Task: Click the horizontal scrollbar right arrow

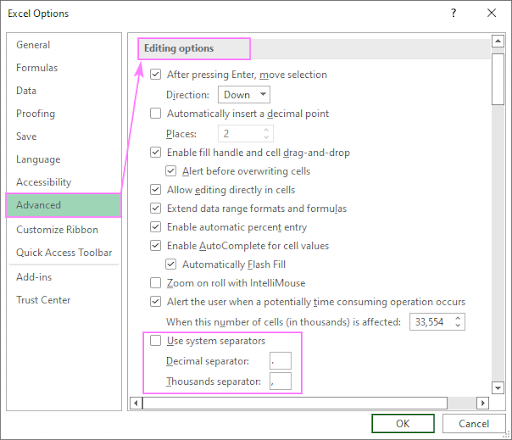Action: [x=482, y=403]
